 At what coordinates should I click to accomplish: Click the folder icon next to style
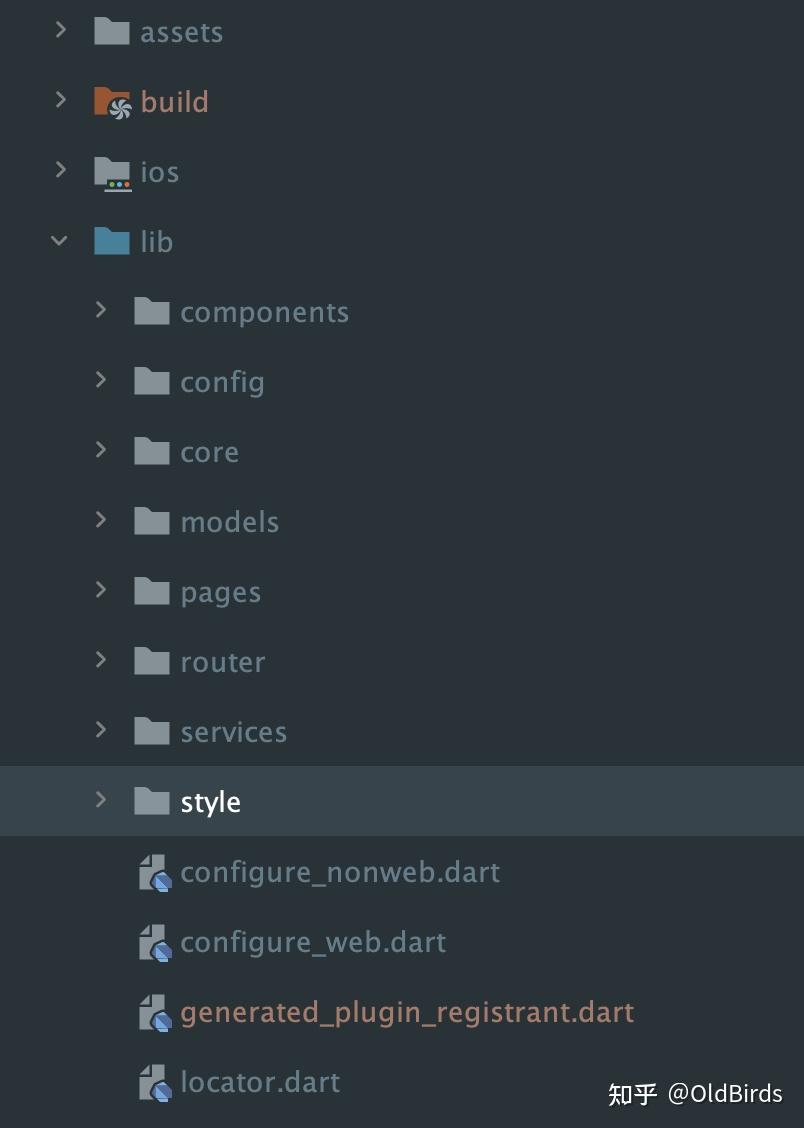(x=152, y=801)
